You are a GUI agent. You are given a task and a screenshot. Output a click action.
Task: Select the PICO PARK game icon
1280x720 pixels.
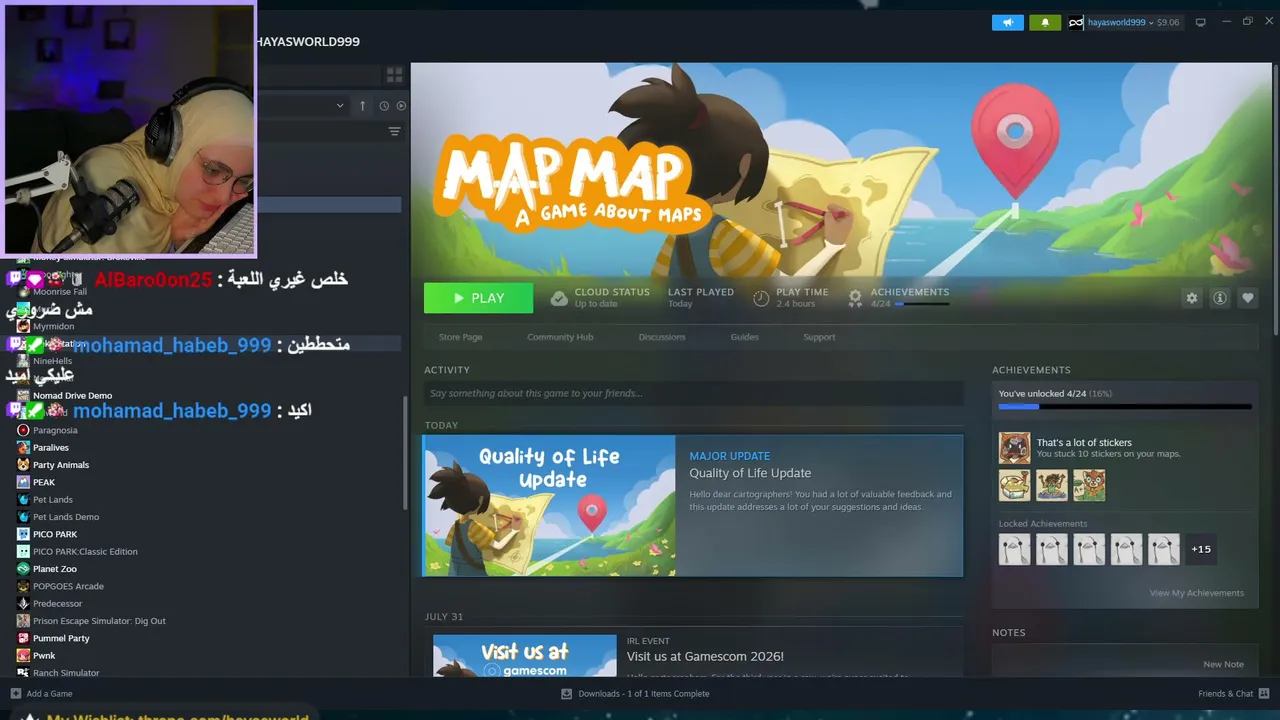(23, 534)
